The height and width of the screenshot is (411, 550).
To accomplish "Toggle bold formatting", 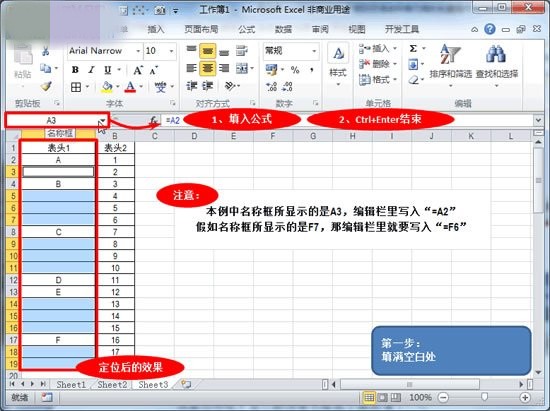I will point(75,69).
